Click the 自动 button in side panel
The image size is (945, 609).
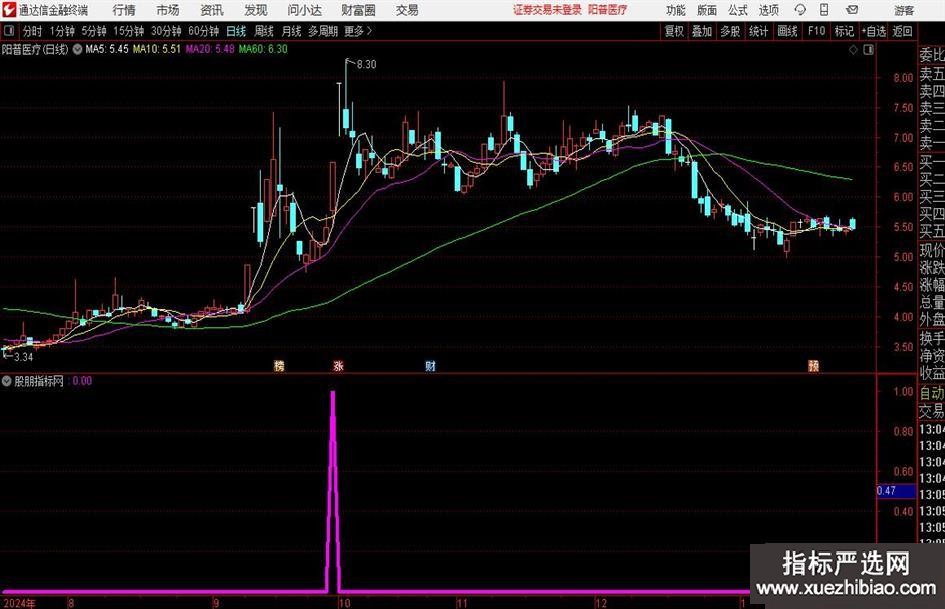(932, 393)
